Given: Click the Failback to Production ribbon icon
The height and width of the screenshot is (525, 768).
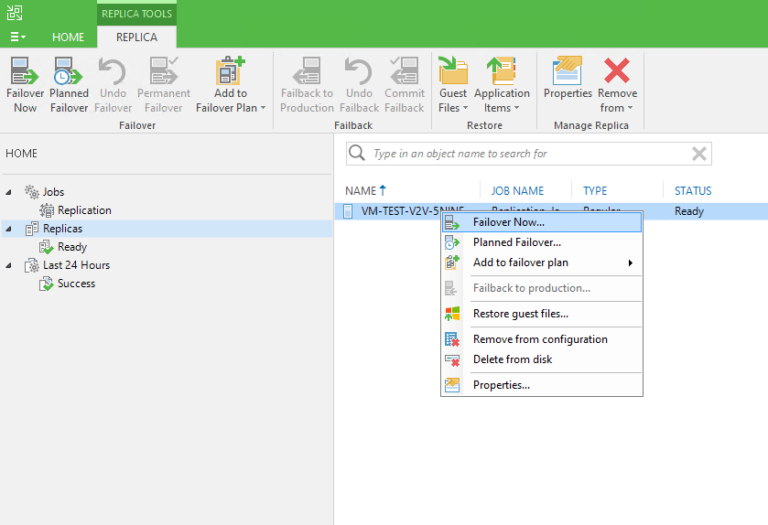Looking at the screenshot, I should click(x=307, y=71).
